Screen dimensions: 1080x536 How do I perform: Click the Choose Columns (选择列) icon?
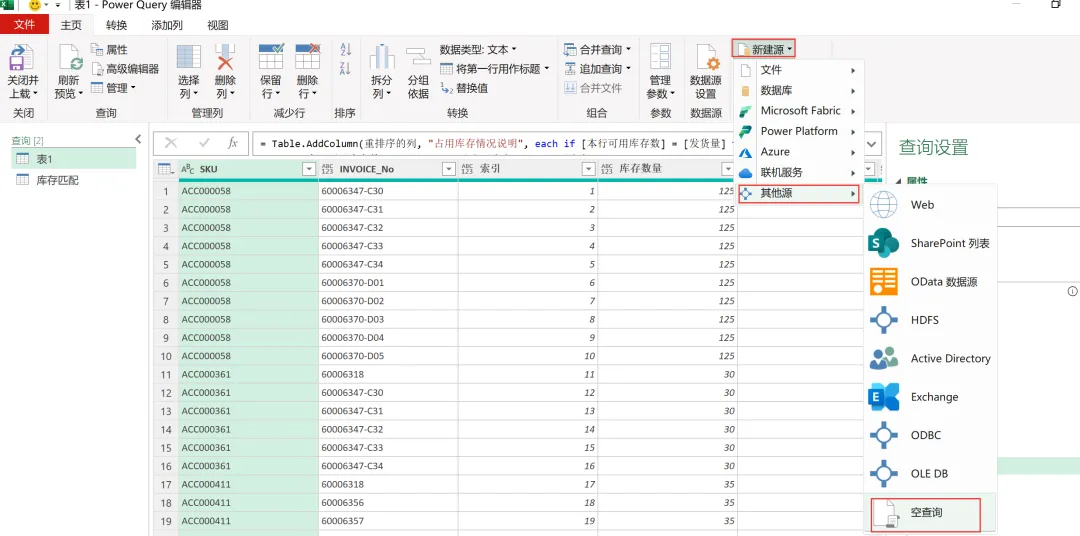tap(189, 56)
